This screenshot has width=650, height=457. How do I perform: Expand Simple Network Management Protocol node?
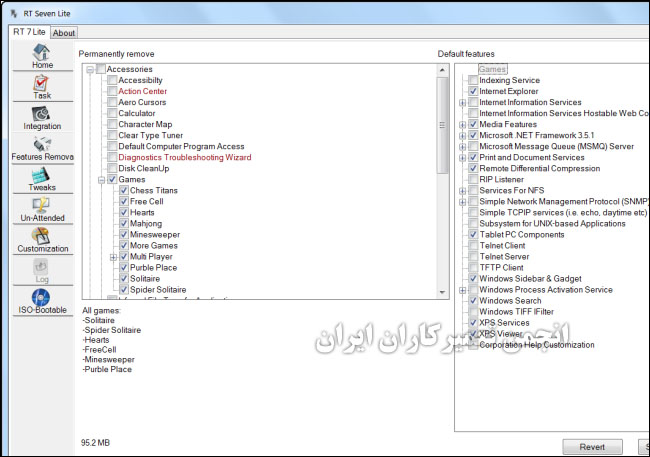(463, 202)
